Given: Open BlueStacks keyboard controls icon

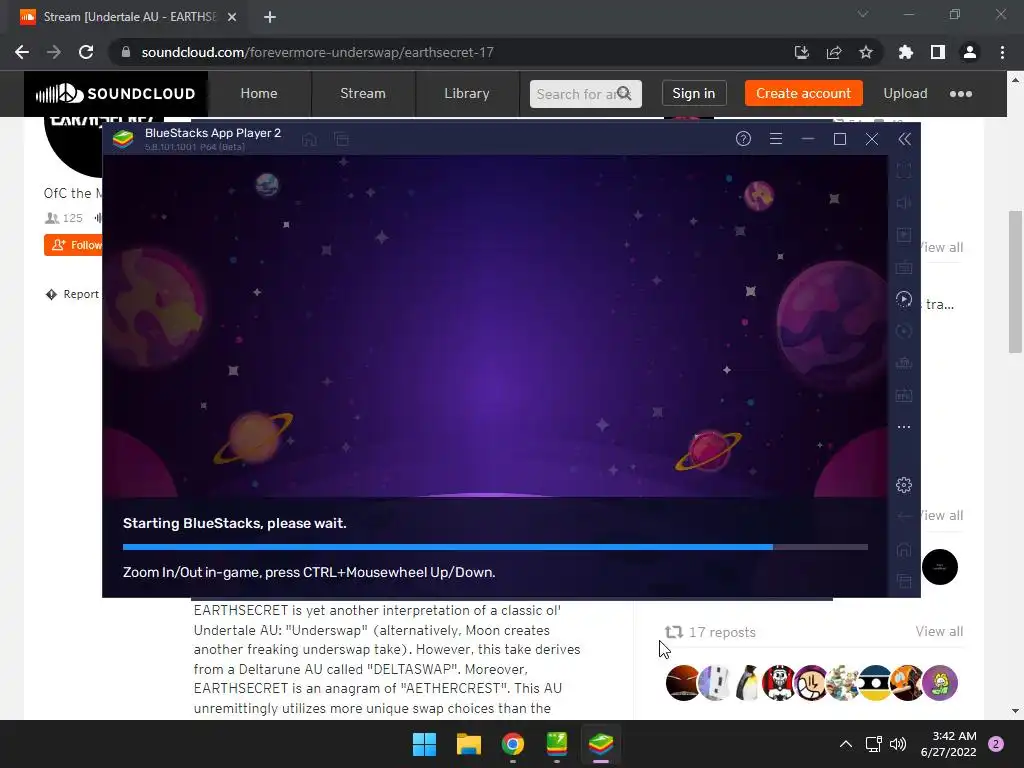Looking at the screenshot, I should [x=904, y=267].
